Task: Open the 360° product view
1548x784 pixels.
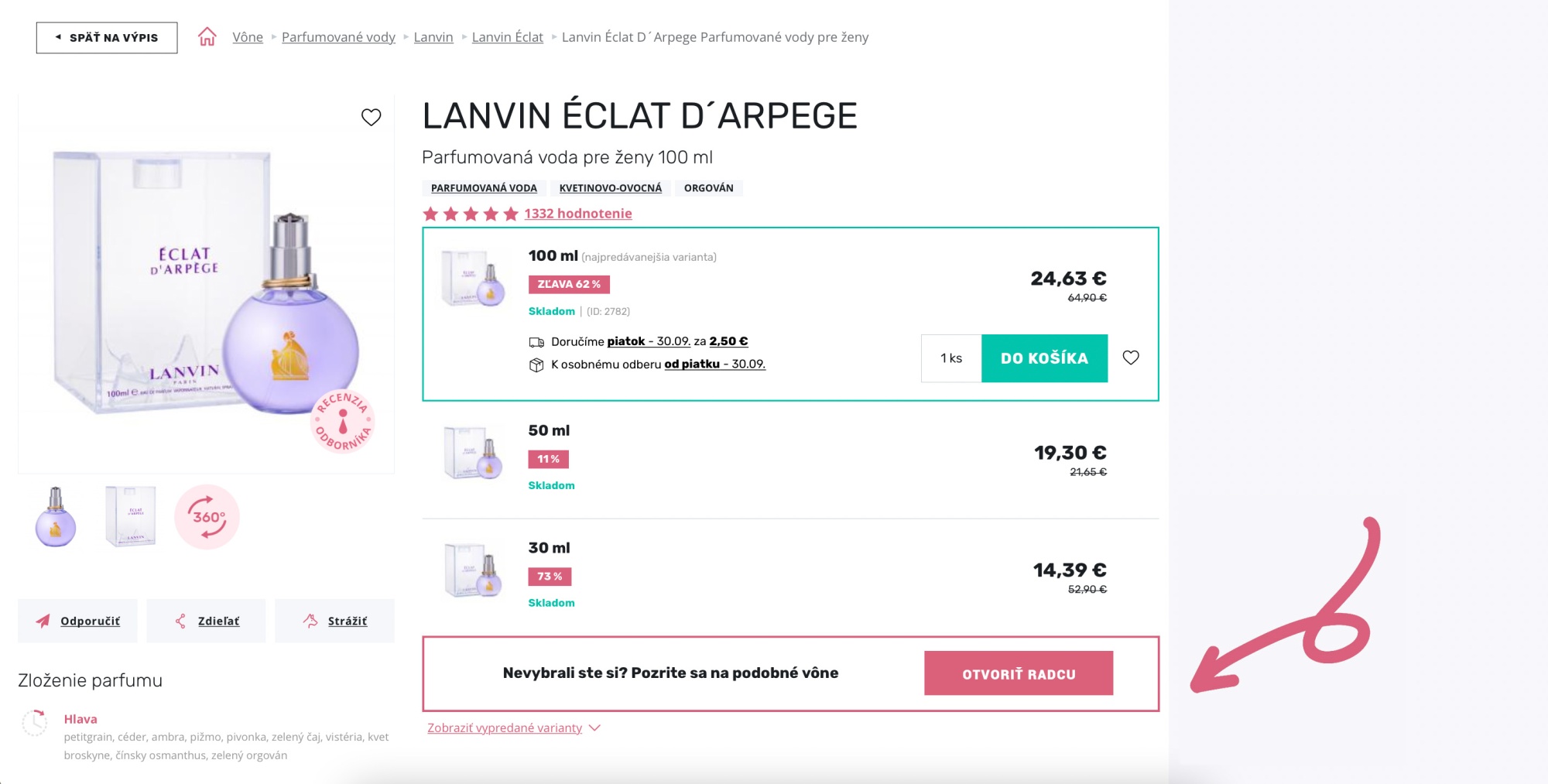Action: [207, 517]
